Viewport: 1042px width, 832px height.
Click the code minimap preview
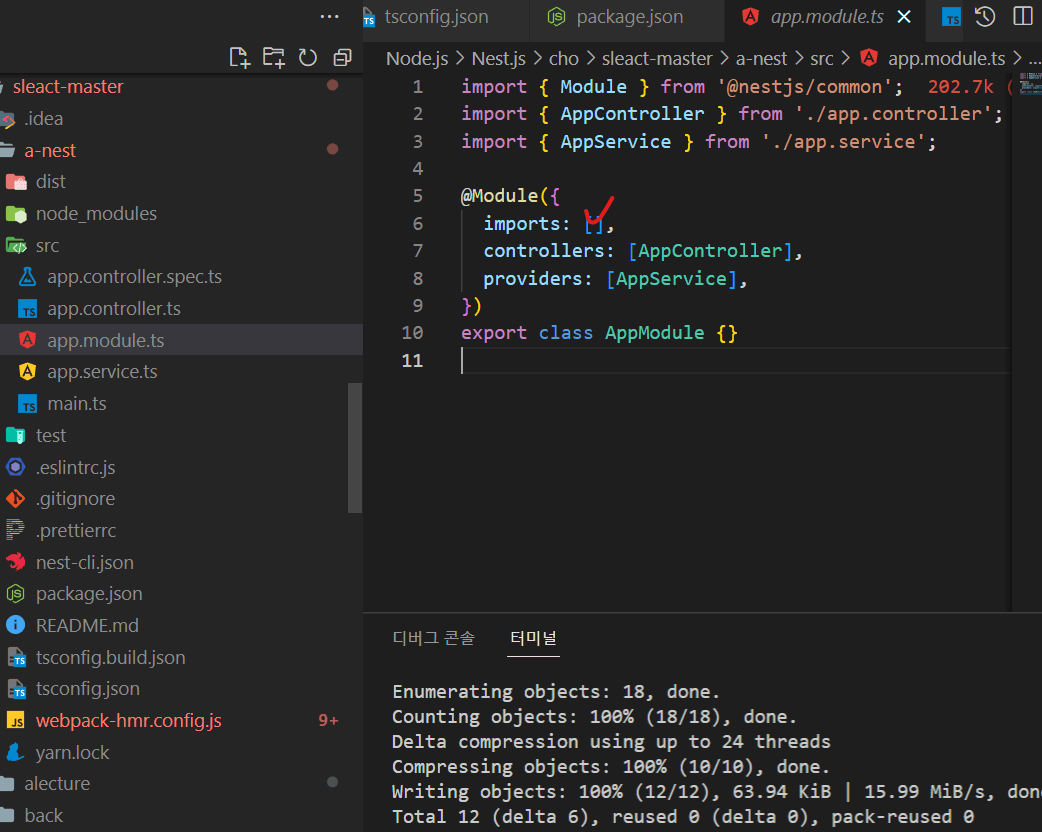(1030, 84)
